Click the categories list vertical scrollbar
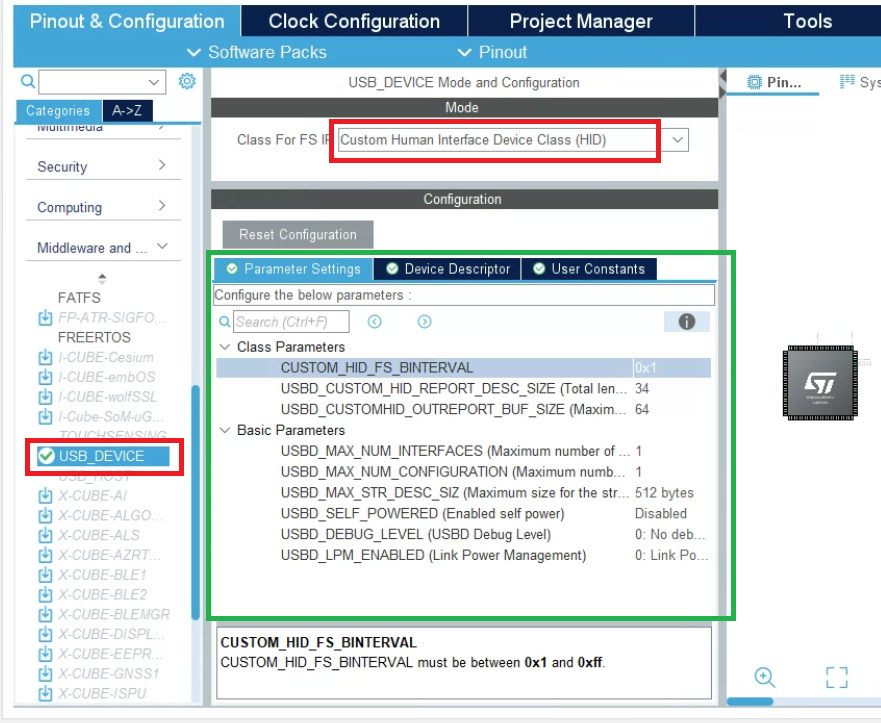This screenshot has width=881, height=723. click(x=196, y=502)
